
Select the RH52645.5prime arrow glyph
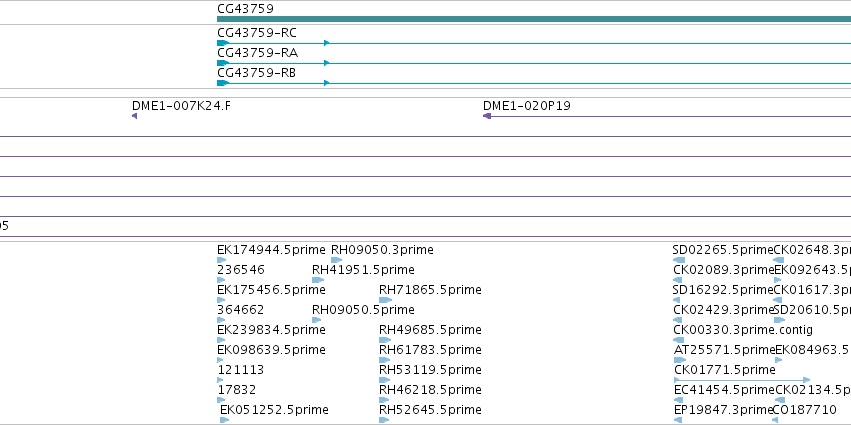pos(384,420)
